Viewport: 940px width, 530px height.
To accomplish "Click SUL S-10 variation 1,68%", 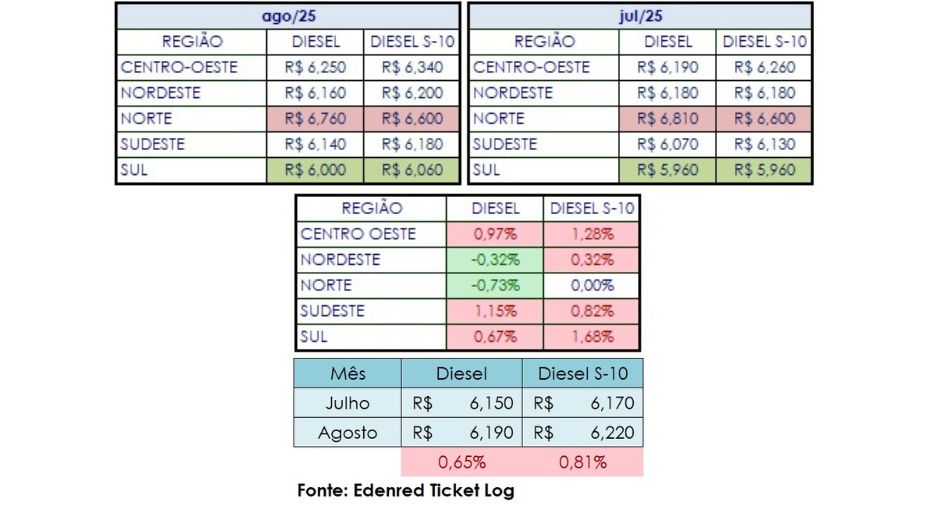I will point(592,337).
